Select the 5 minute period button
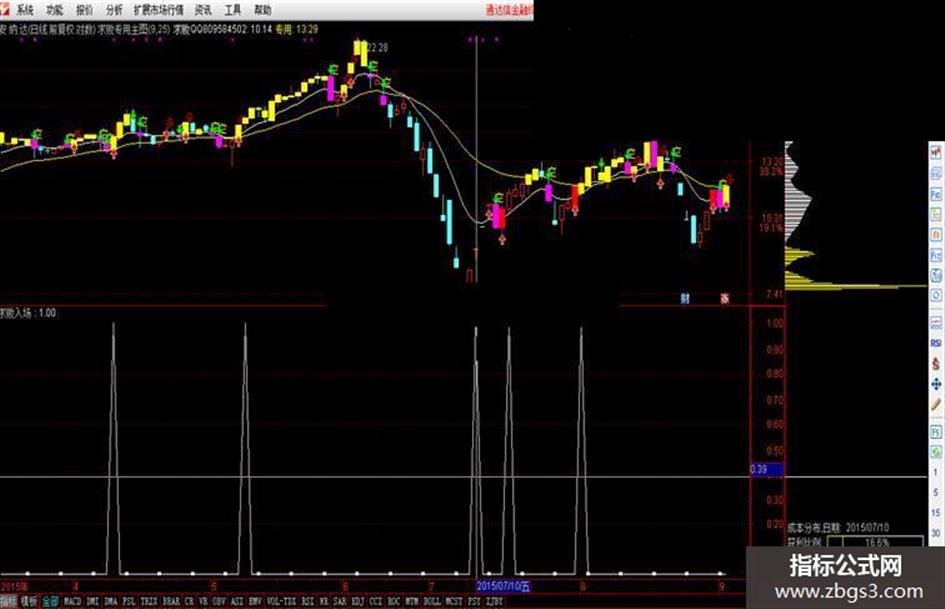The image size is (945, 609). click(935, 493)
